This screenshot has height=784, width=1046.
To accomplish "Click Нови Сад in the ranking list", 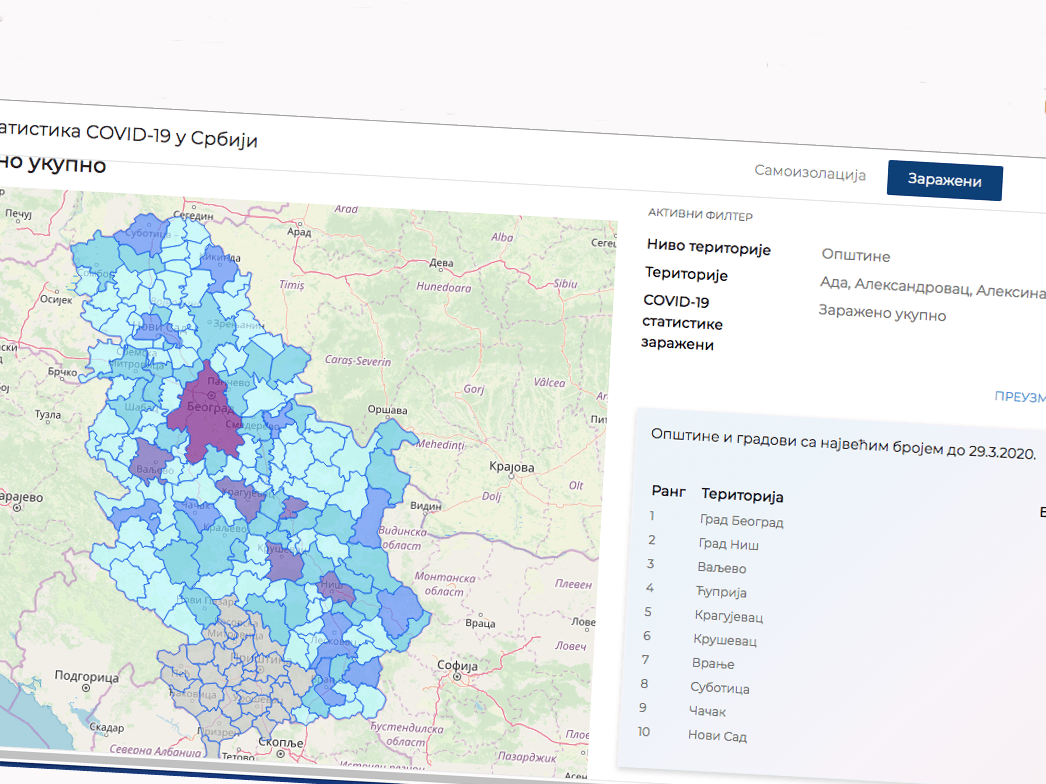I will [717, 736].
